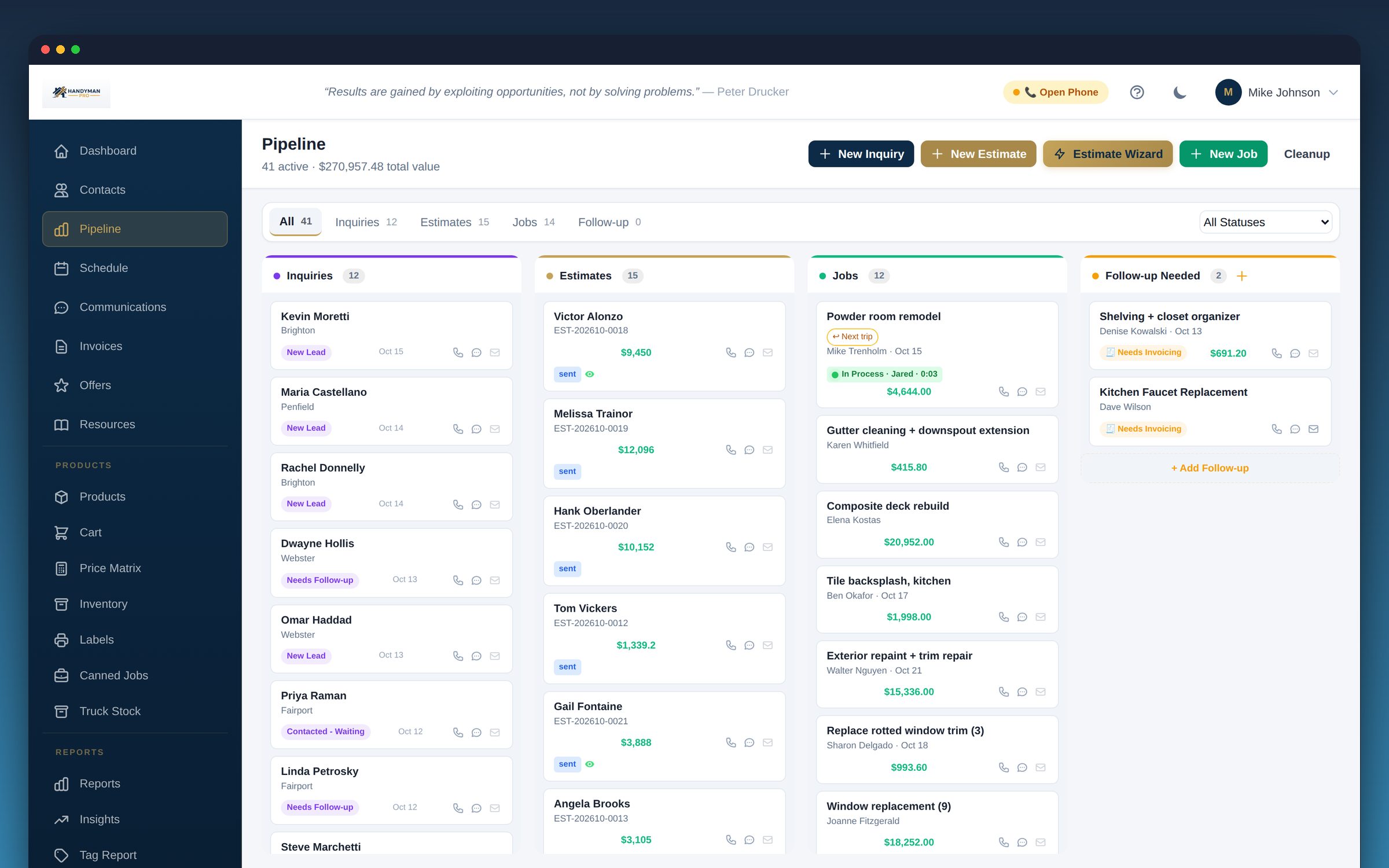Switch to Estimates tab
Screen dimensions: 1389x868
point(454,222)
